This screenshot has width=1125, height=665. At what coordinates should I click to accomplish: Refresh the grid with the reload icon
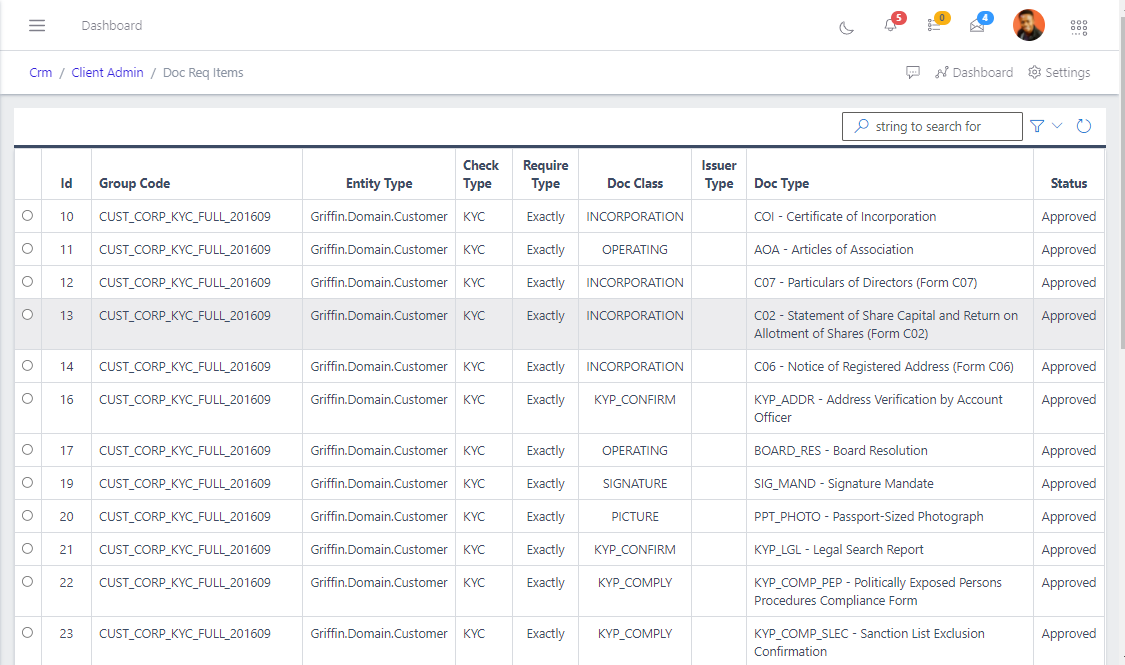(x=1084, y=126)
